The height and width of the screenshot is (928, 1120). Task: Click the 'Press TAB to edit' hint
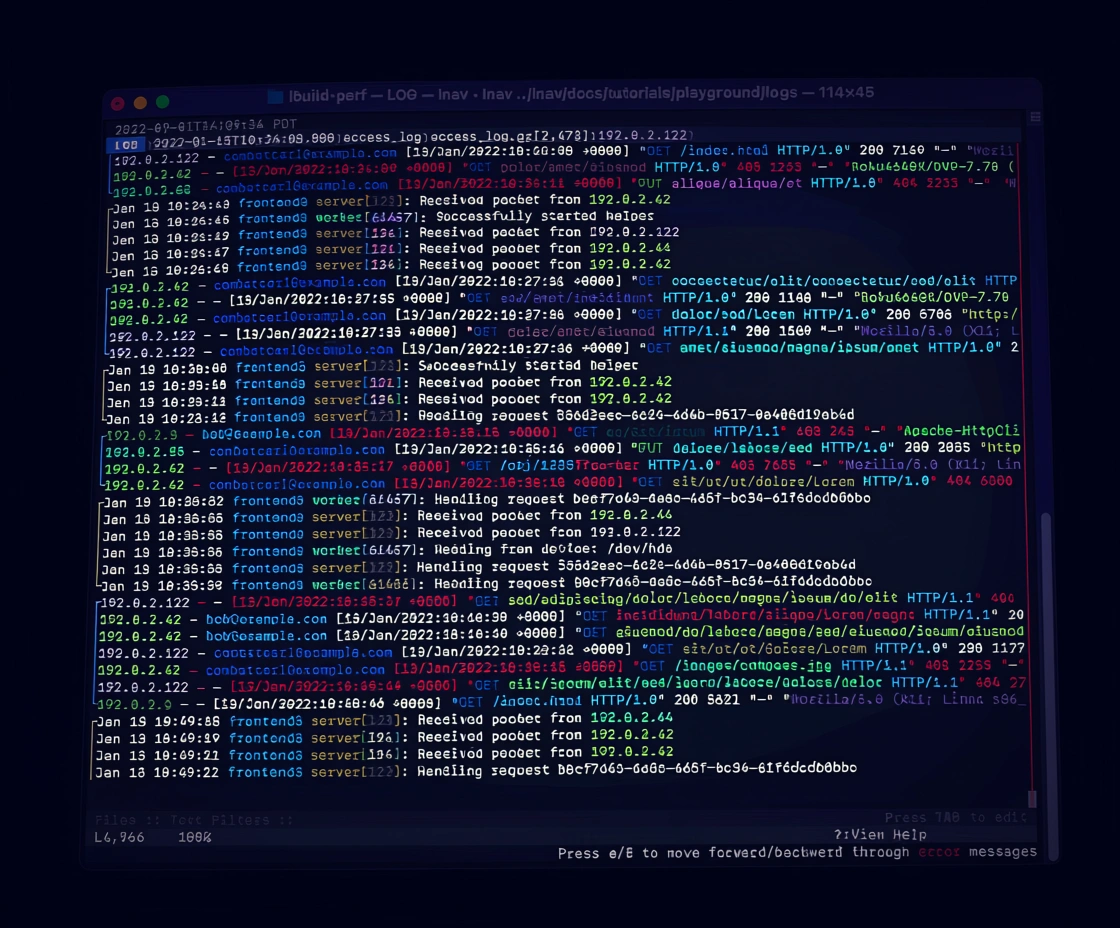955,818
